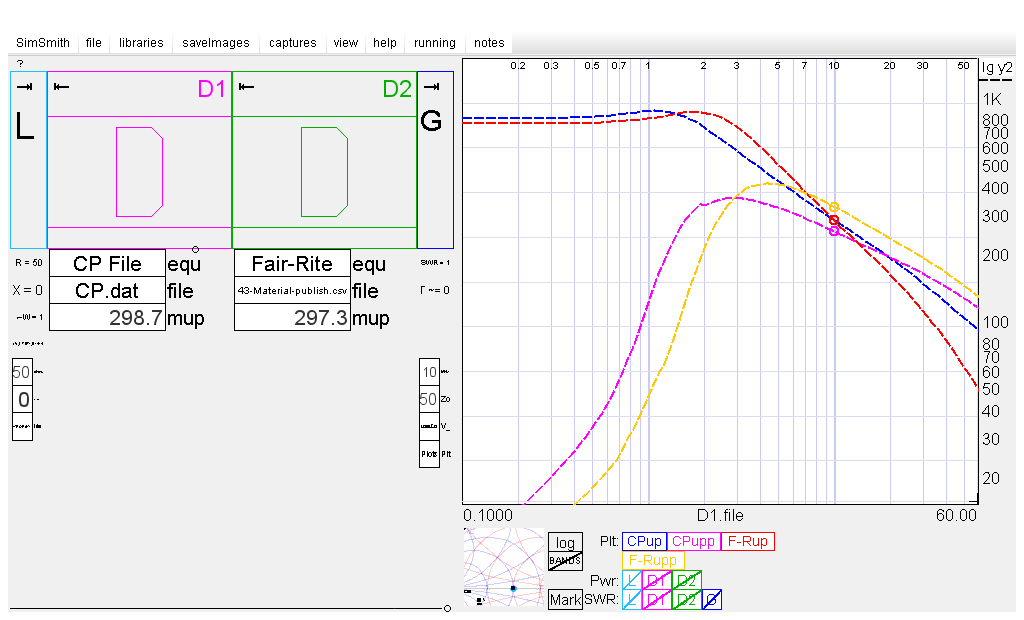Edit the generator value field showing 10
The width and height of the screenshot is (1024, 620).
point(429,372)
